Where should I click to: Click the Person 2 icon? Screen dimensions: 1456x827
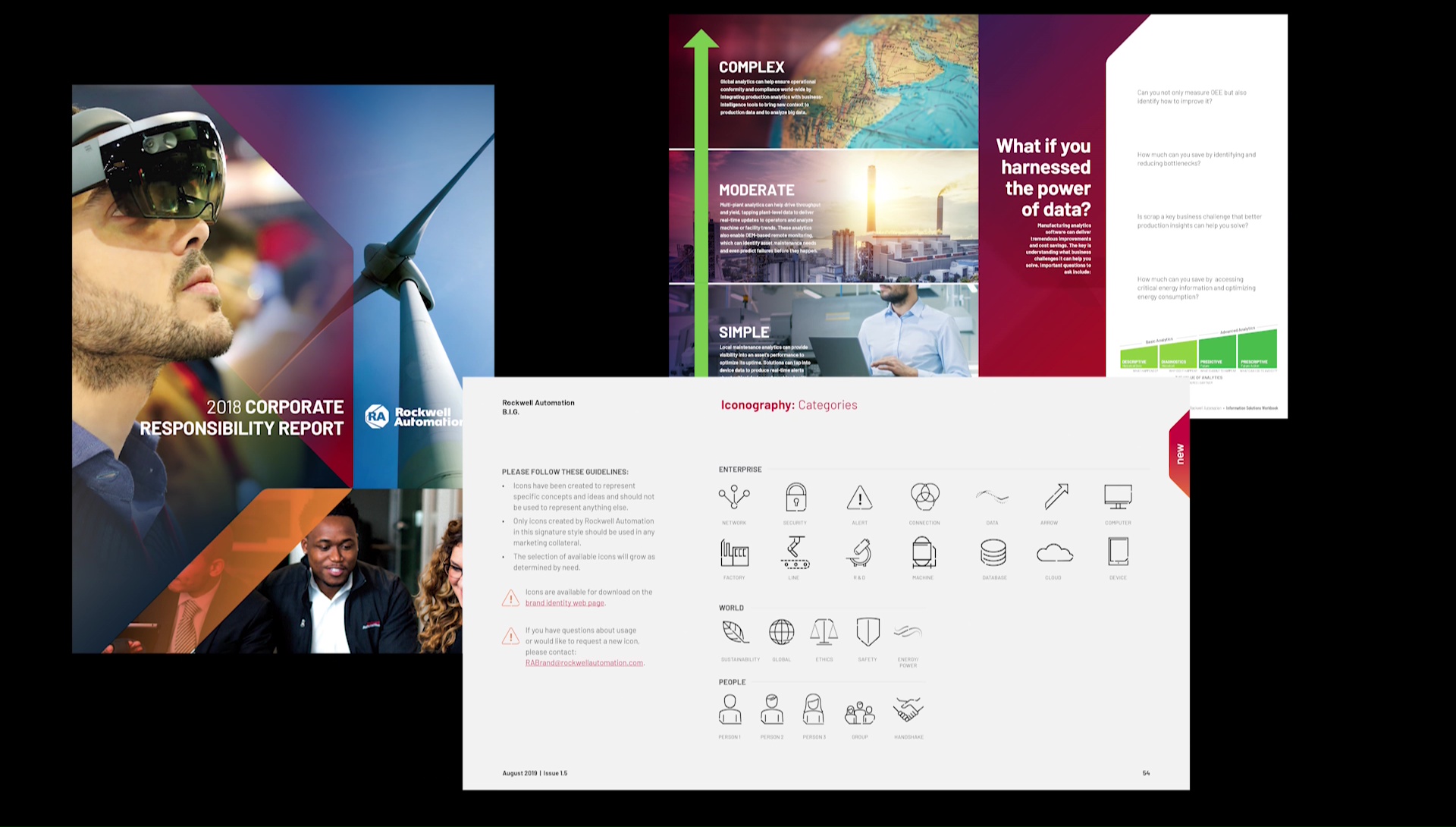(x=772, y=709)
